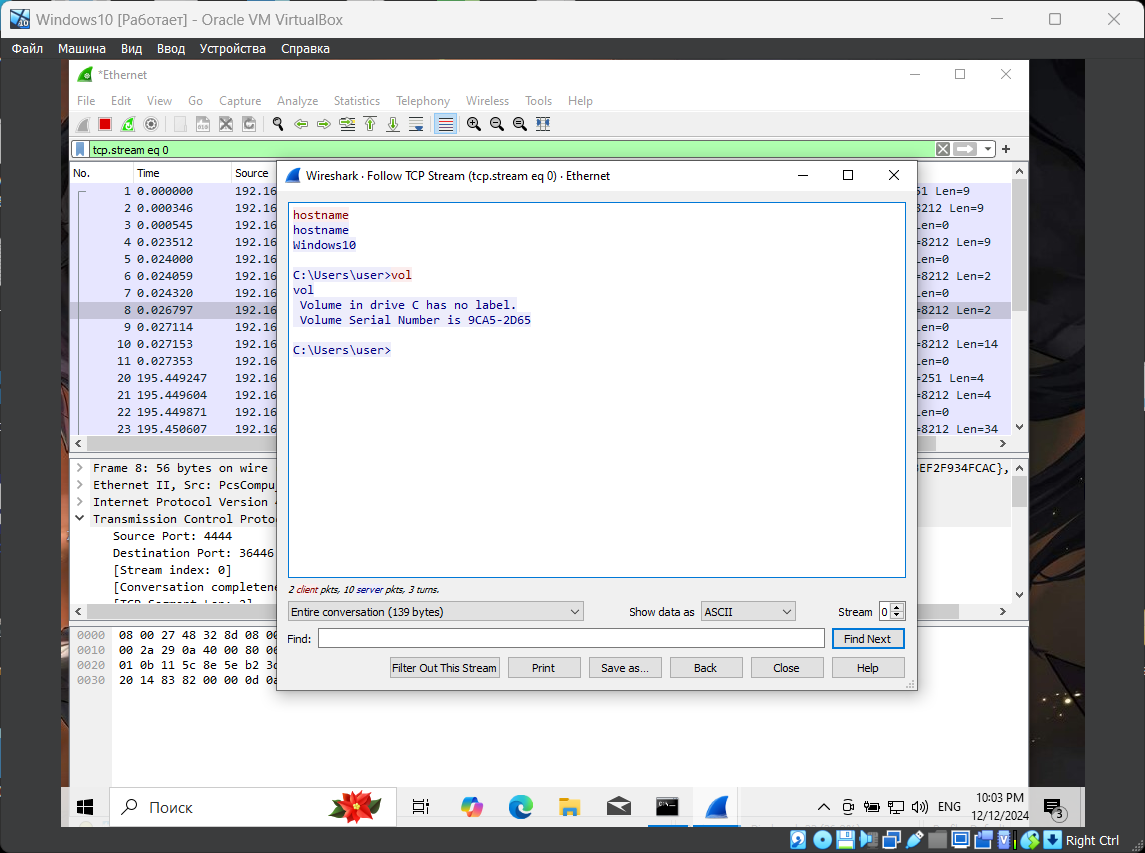Click the Save as… button
1145x853 pixels.
(624, 668)
